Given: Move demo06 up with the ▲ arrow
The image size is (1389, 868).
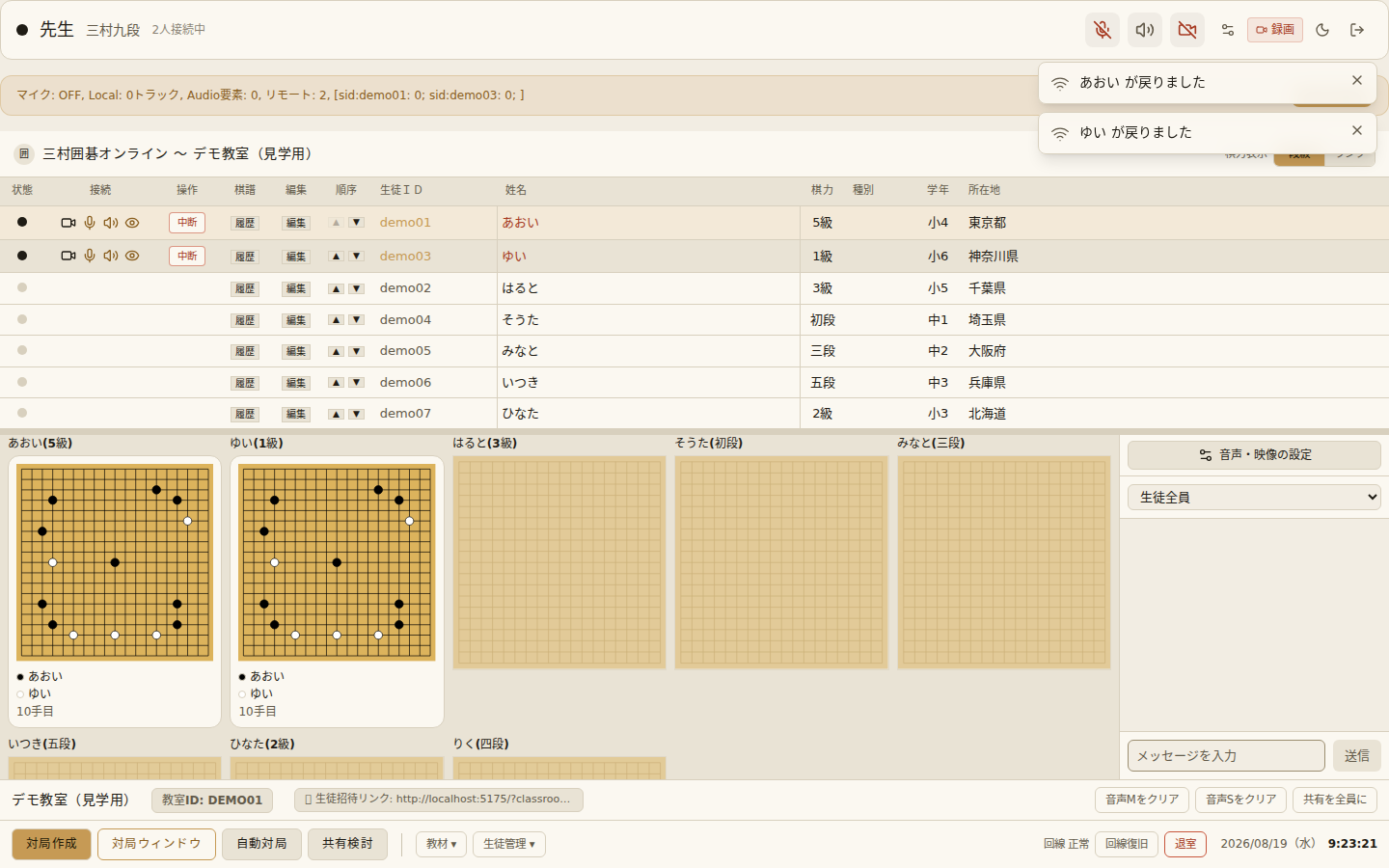Looking at the screenshot, I should [x=336, y=383].
